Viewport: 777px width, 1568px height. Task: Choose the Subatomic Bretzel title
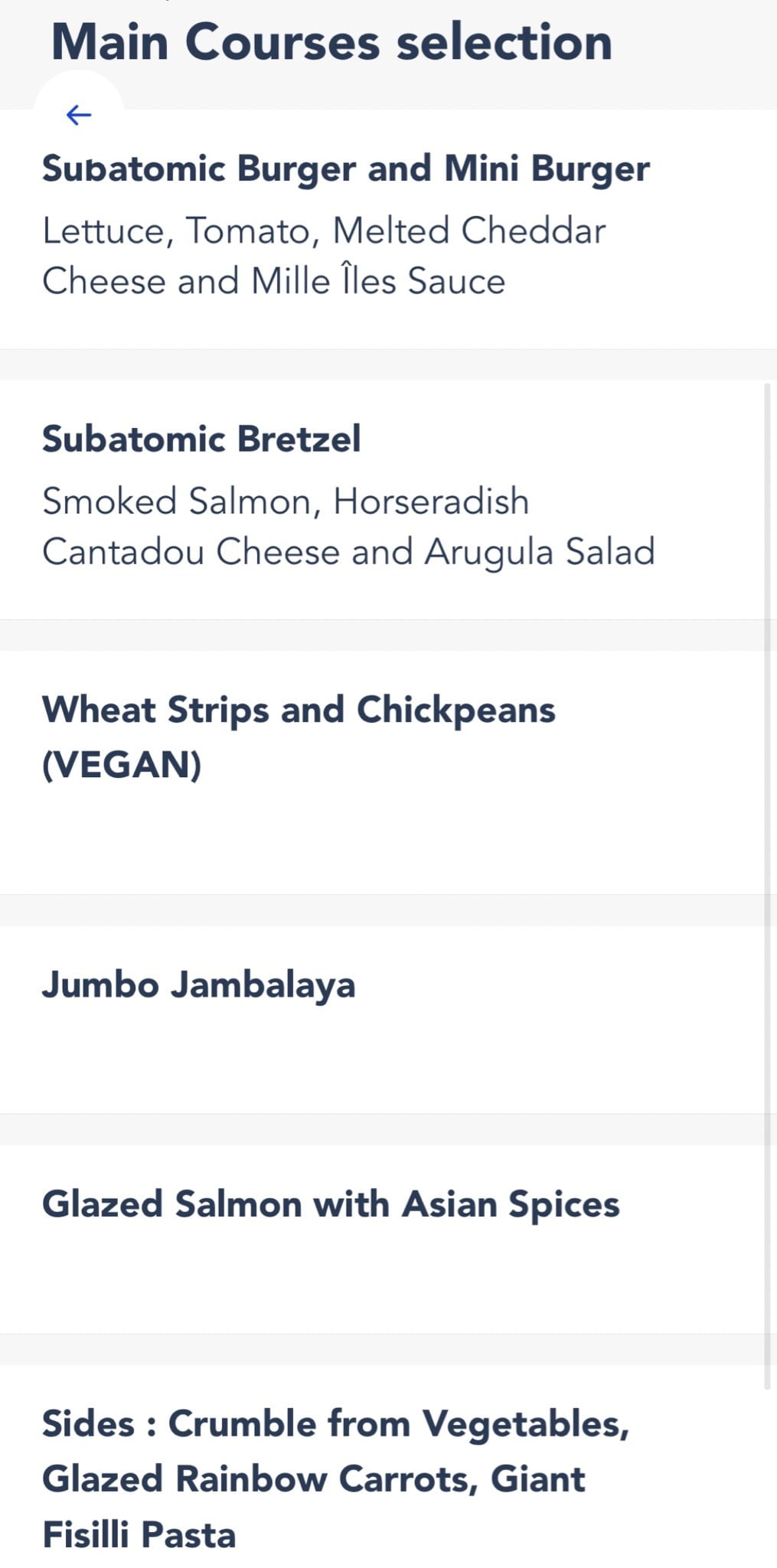[x=201, y=439]
